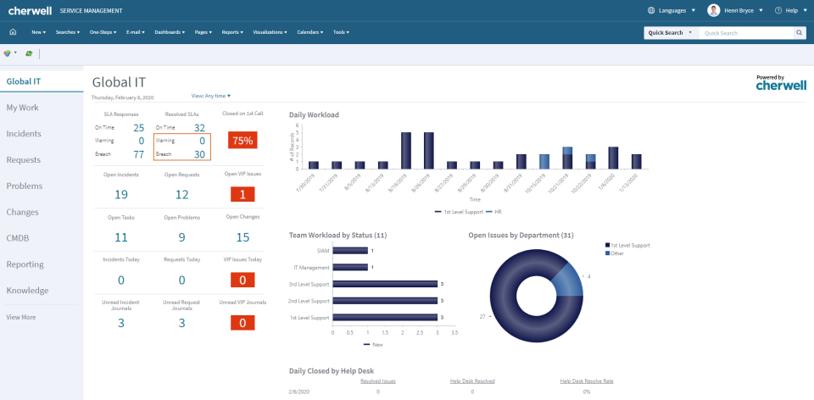Click Henri Bryce's avatar picture
This screenshot has width=814, height=400.
click(713, 10)
